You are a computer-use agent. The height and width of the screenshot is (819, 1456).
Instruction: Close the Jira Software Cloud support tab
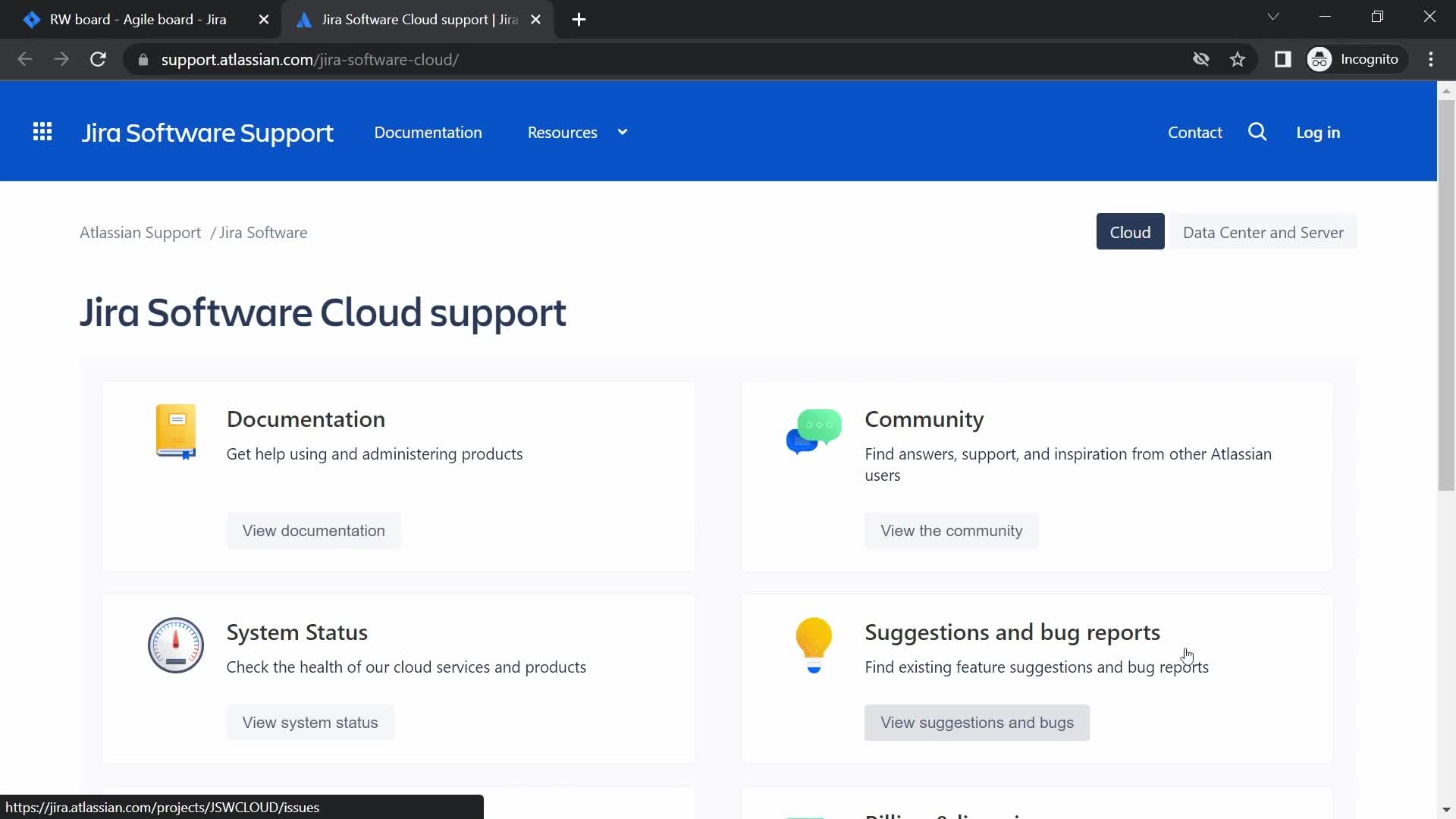536,20
